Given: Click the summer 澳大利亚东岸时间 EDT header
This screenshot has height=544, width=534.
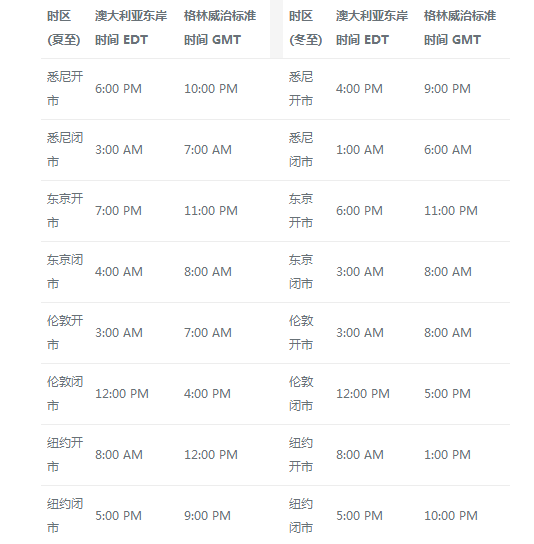Looking at the screenshot, I should [131, 28].
